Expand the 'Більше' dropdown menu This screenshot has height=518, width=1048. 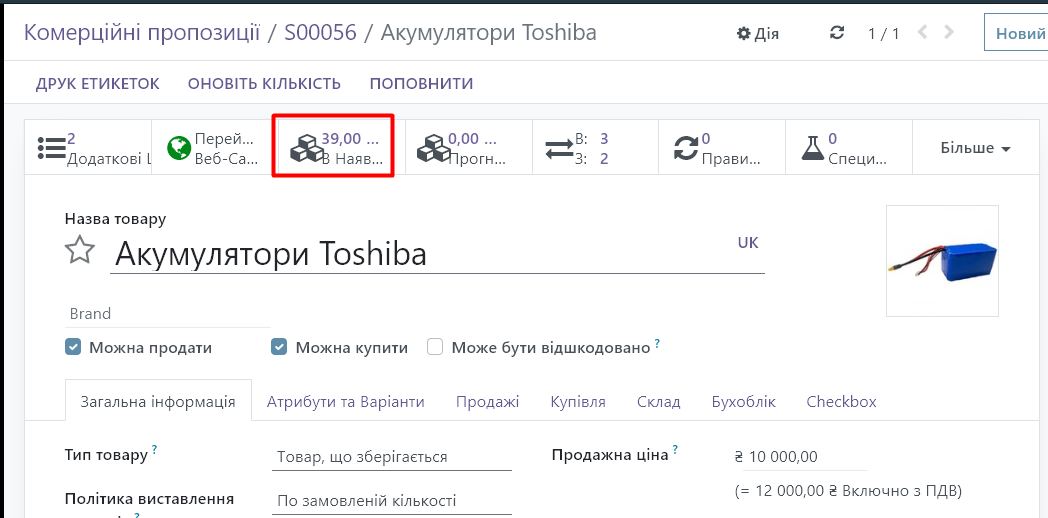(975, 148)
